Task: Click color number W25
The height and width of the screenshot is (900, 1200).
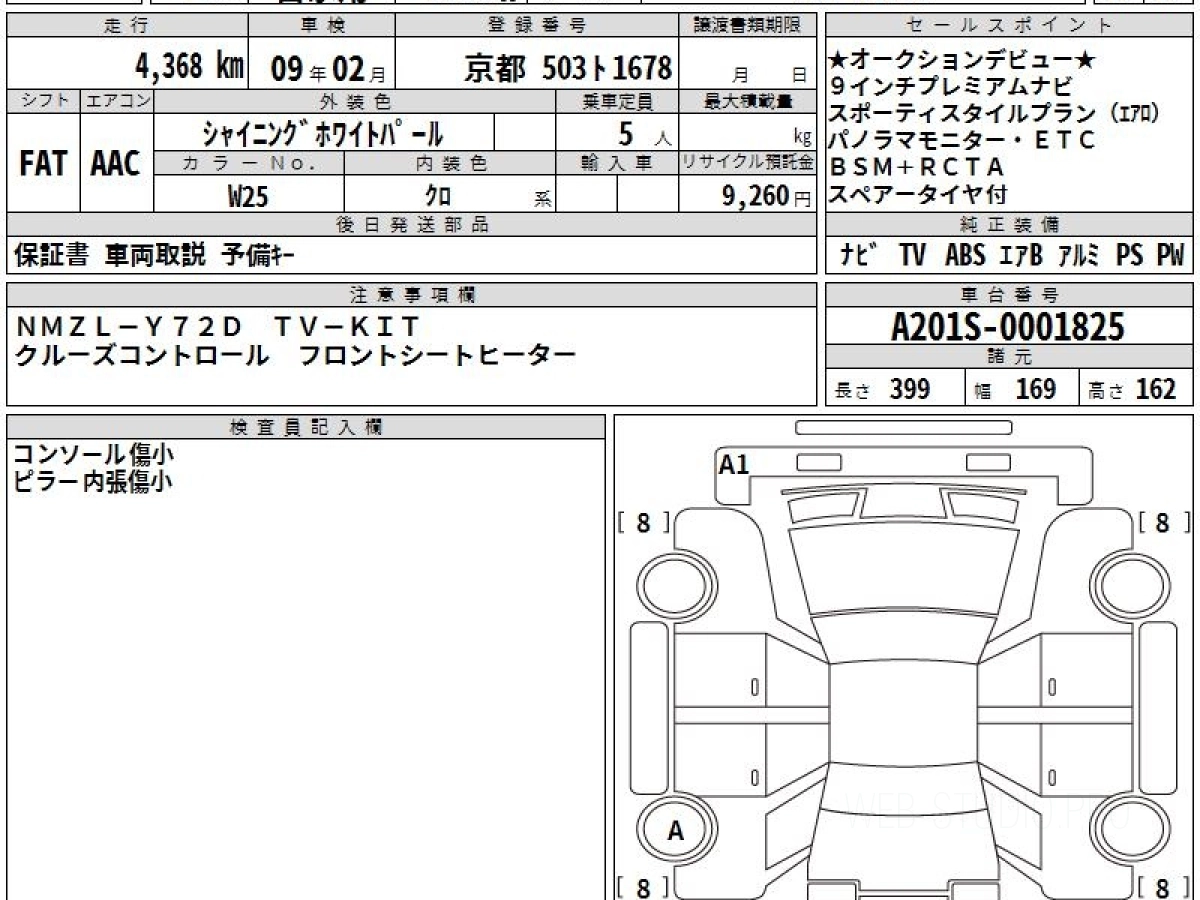Action: coord(248,196)
